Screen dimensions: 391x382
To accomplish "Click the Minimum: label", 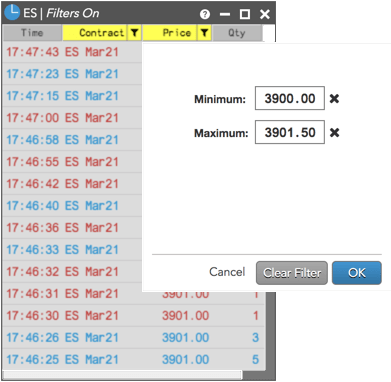I will coord(220,99).
